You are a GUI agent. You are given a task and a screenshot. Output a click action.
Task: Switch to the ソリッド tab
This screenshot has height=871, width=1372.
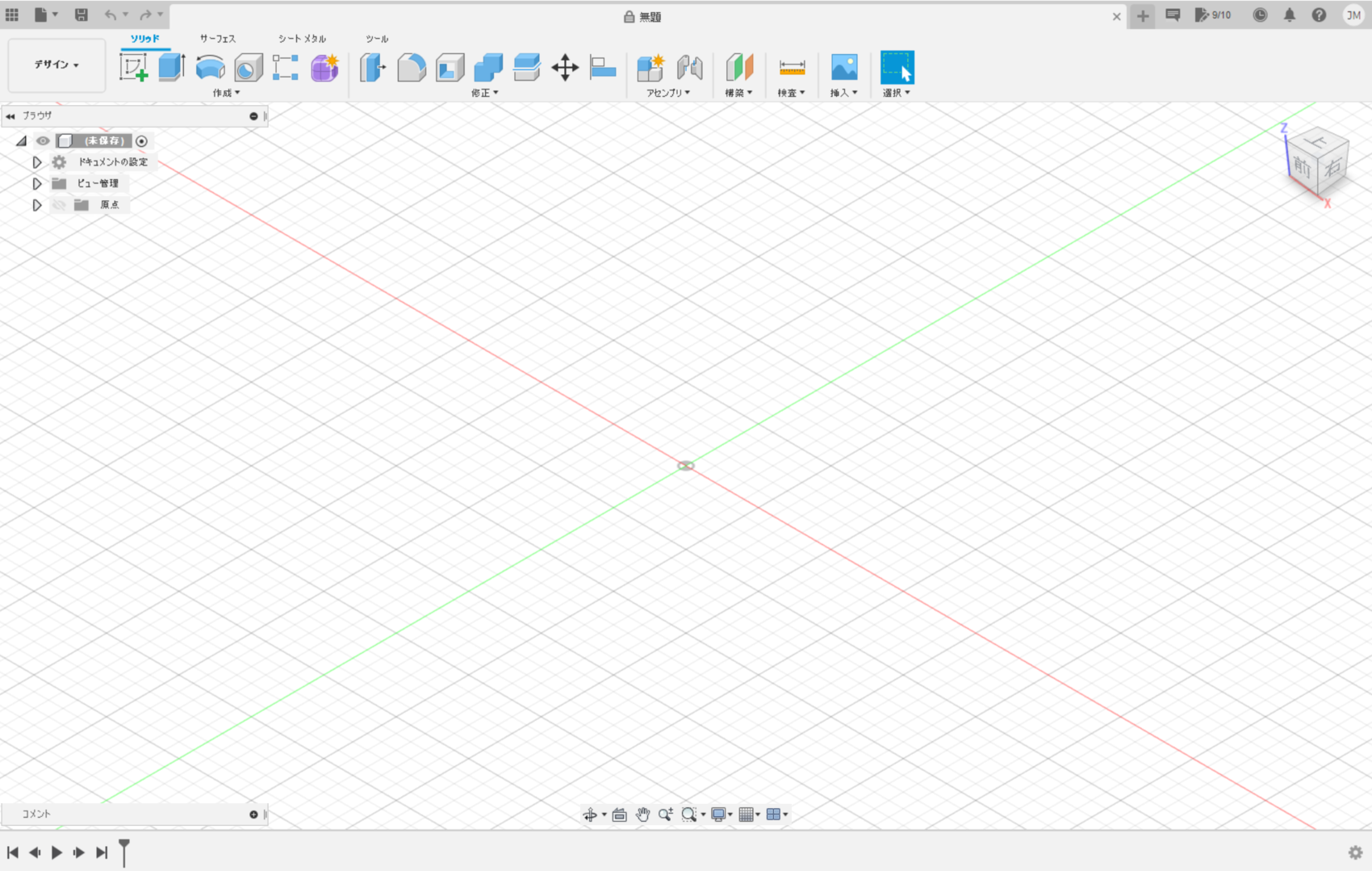[x=145, y=39]
